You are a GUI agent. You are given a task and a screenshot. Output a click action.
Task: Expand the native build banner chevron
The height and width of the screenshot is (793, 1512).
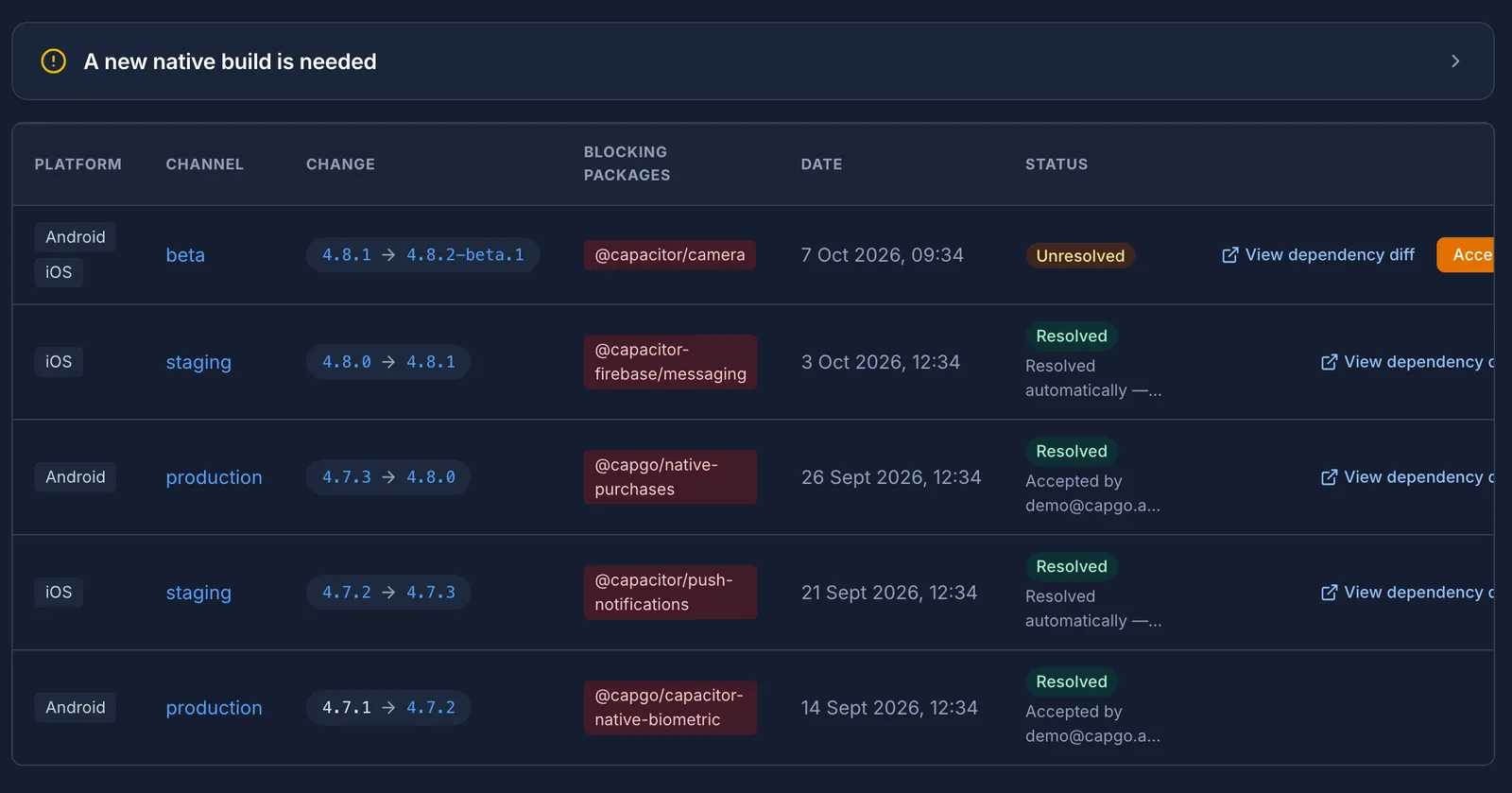1455,61
